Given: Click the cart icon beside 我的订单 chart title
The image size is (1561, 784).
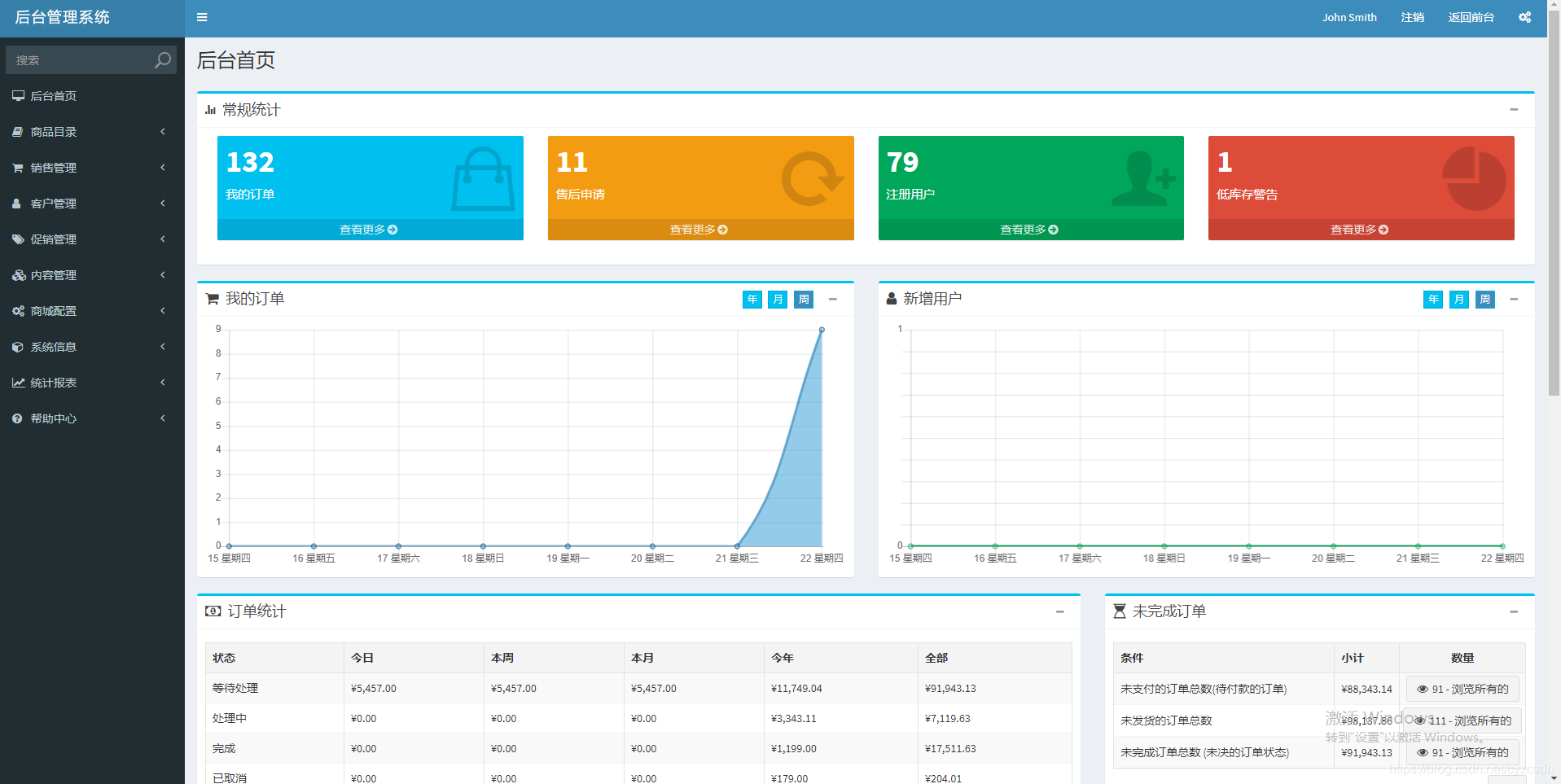Looking at the screenshot, I should coord(213,299).
